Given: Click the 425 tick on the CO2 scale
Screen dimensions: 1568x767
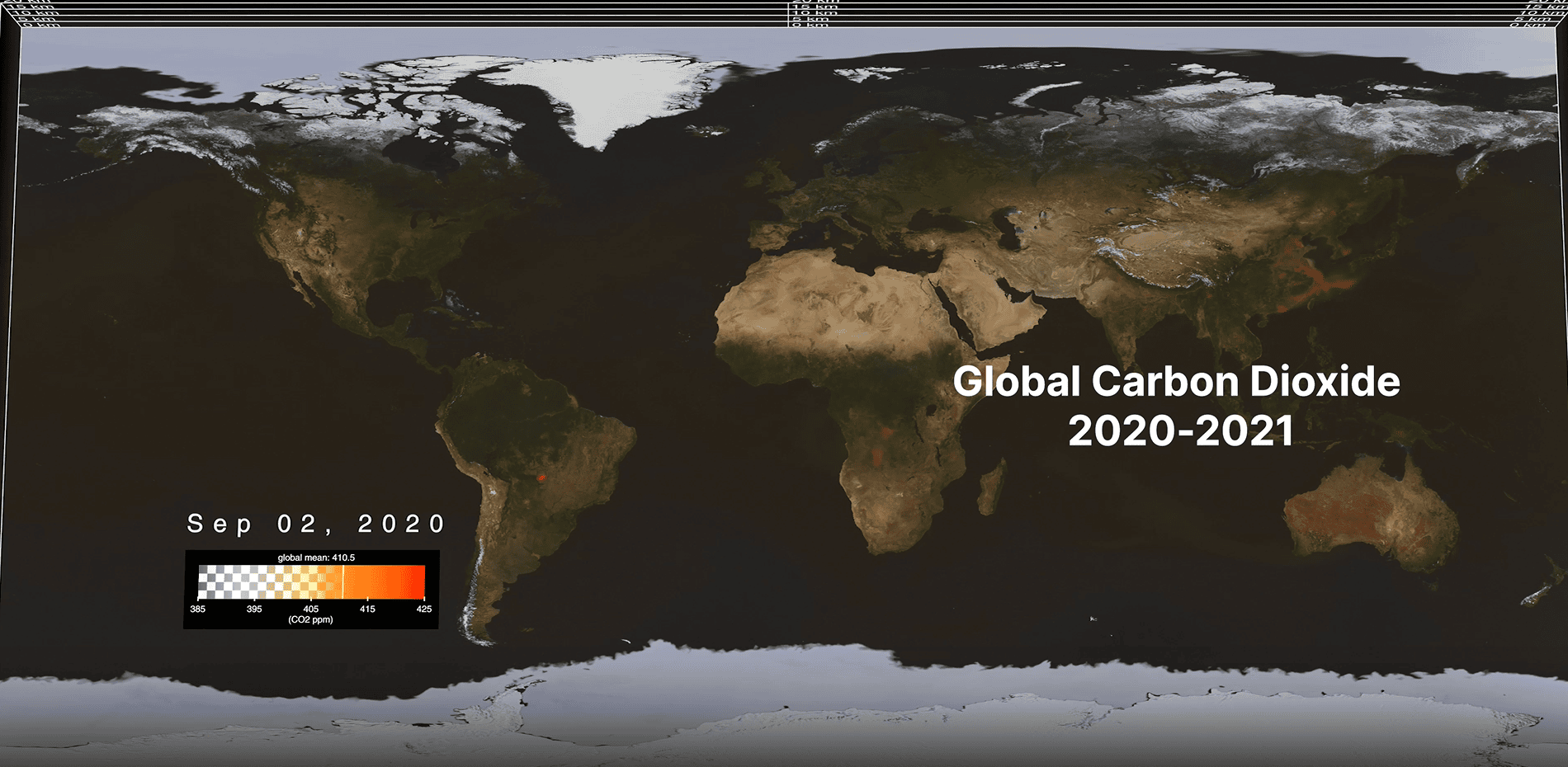Looking at the screenshot, I should click(x=423, y=609).
